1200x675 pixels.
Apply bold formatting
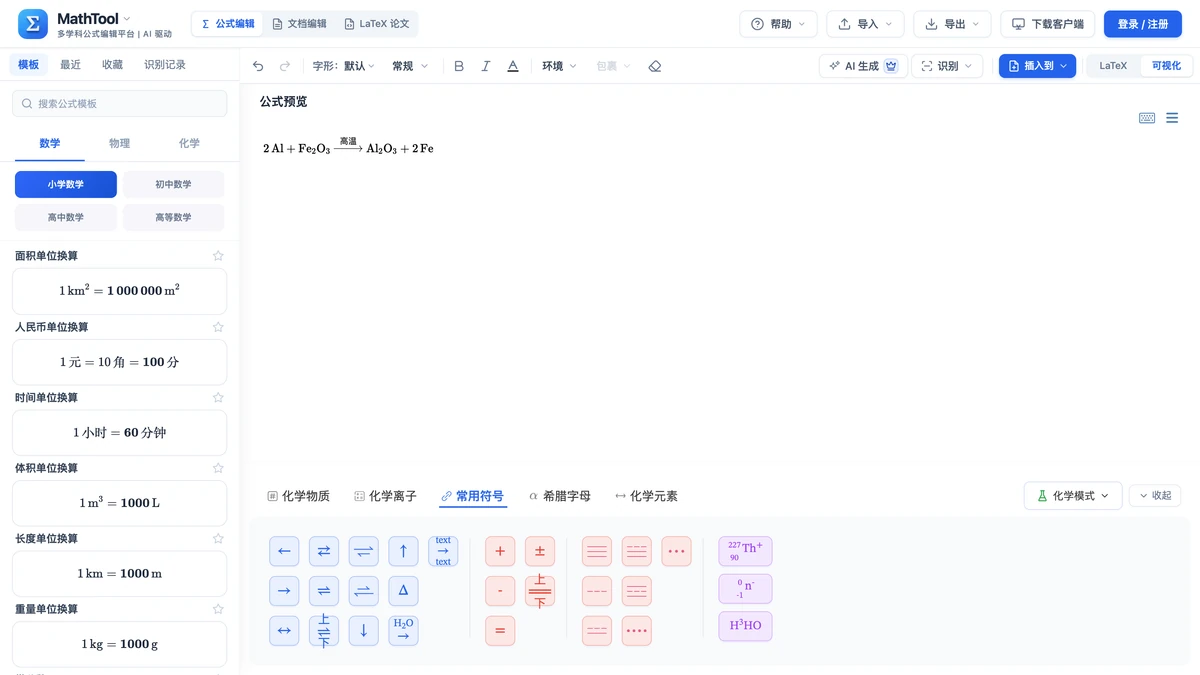459,66
